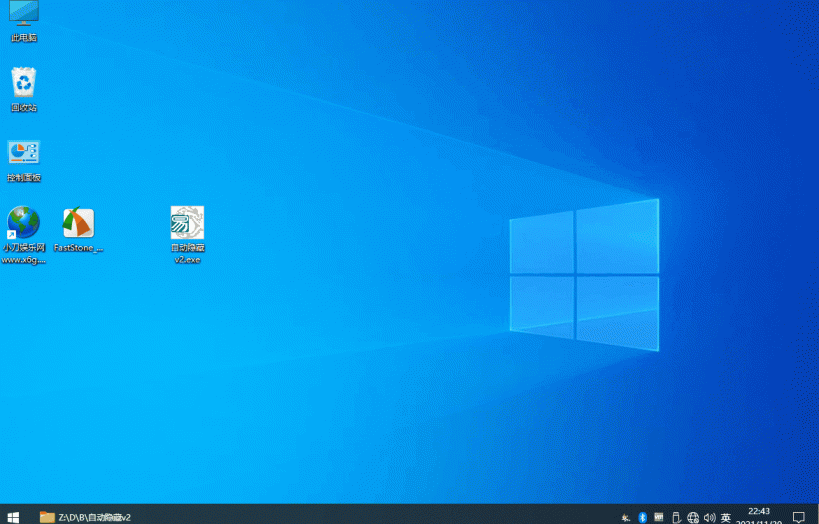Select the 控制面板 Control Panel shortcut
Viewport: 819px width, 524px height.
[24, 154]
